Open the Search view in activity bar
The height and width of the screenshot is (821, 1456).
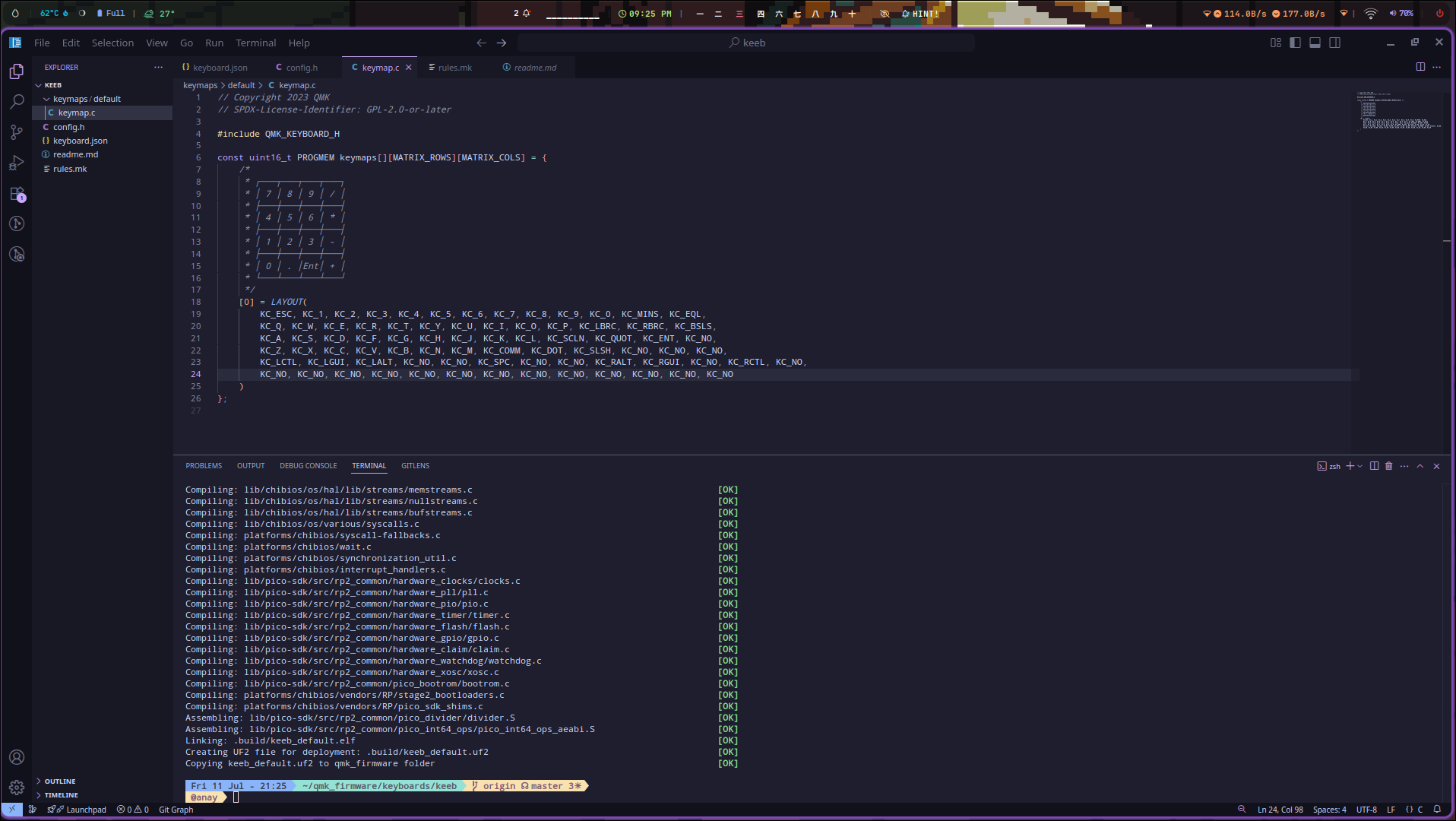point(17,102)
